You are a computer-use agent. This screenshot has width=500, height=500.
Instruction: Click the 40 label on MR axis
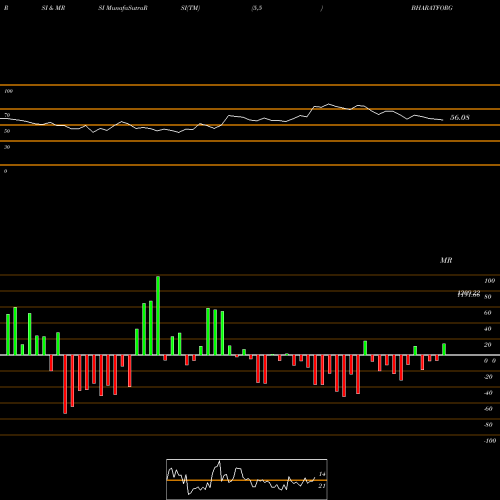tap(488, 329)
